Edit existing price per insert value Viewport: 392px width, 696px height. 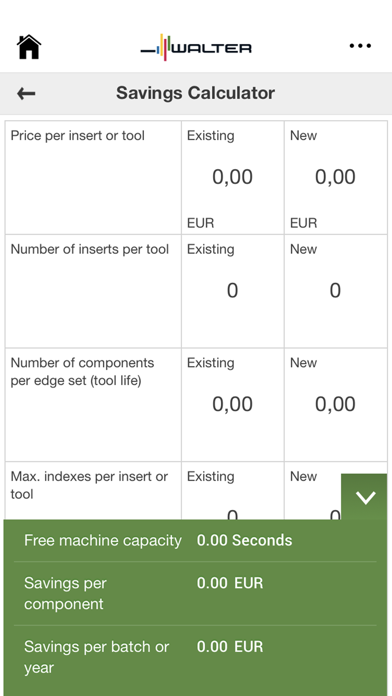click(x=233, y=177)
